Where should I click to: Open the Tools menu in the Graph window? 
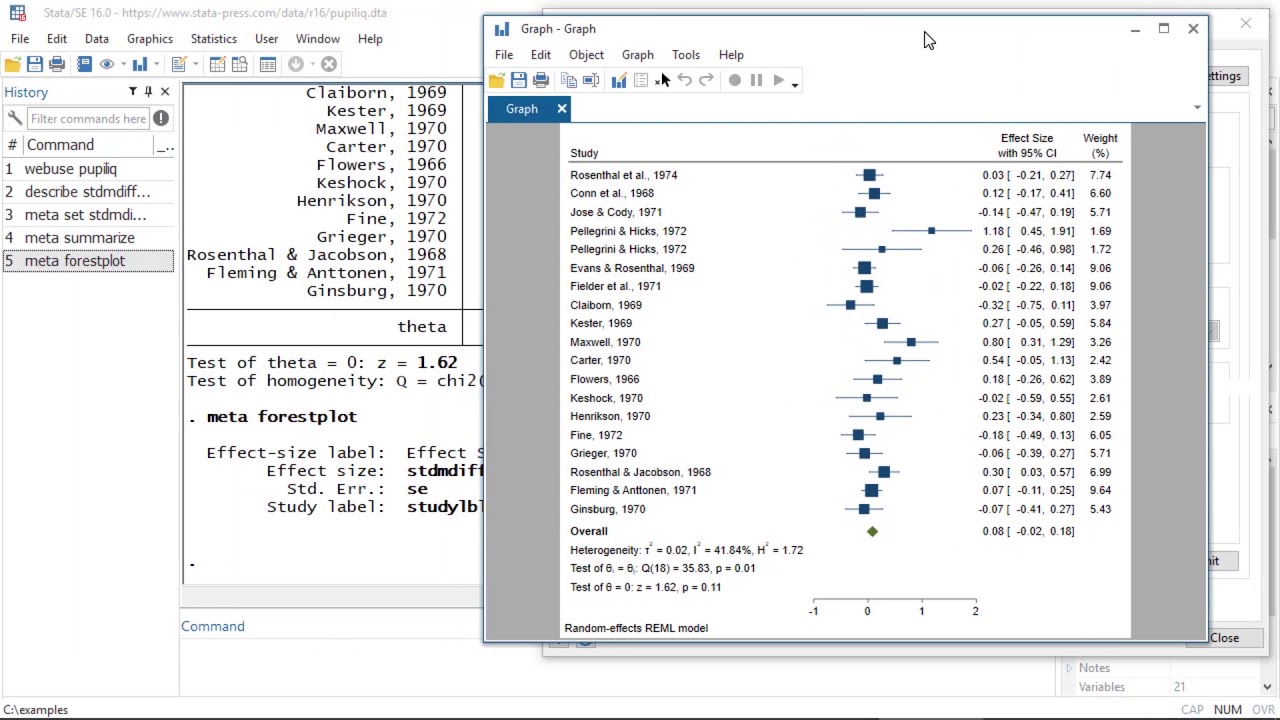click(x=686, y=55)
